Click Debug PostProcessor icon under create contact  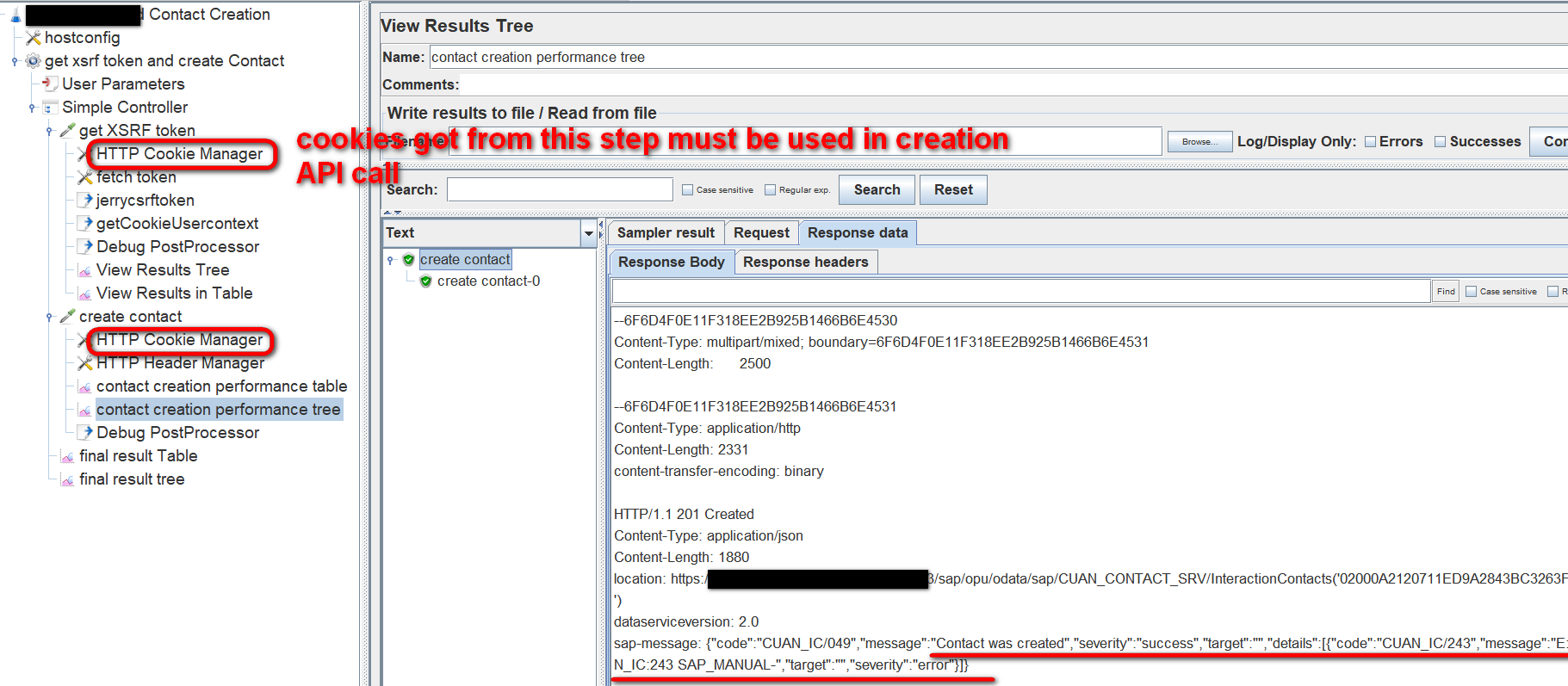(85, 433)
